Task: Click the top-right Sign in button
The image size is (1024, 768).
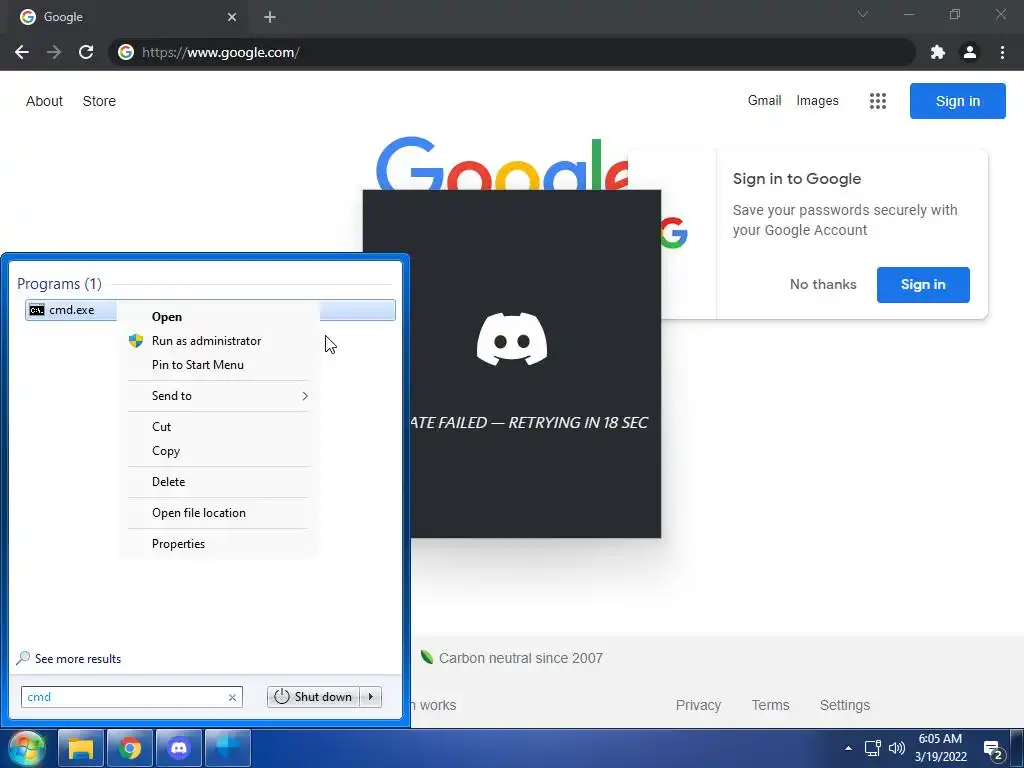Action: (x=957, y=101)
